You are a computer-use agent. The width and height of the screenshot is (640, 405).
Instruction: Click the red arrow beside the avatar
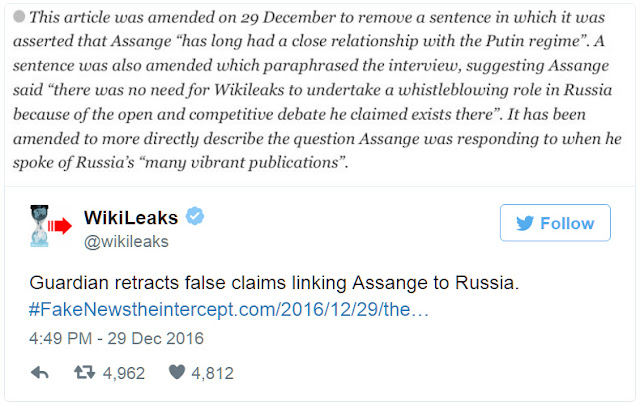click(x=62, y=227)
